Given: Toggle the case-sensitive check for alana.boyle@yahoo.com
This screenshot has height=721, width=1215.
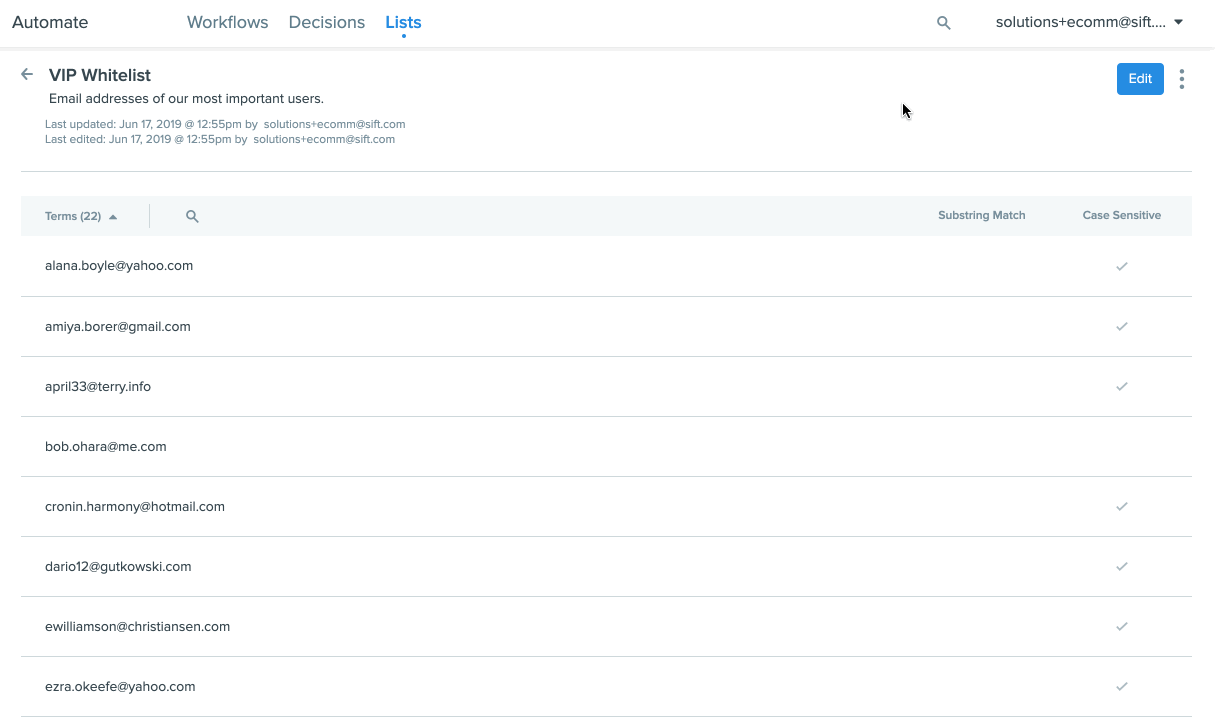Looking at the screenshot, I should pyautogui.click(x=1122, y=266).
